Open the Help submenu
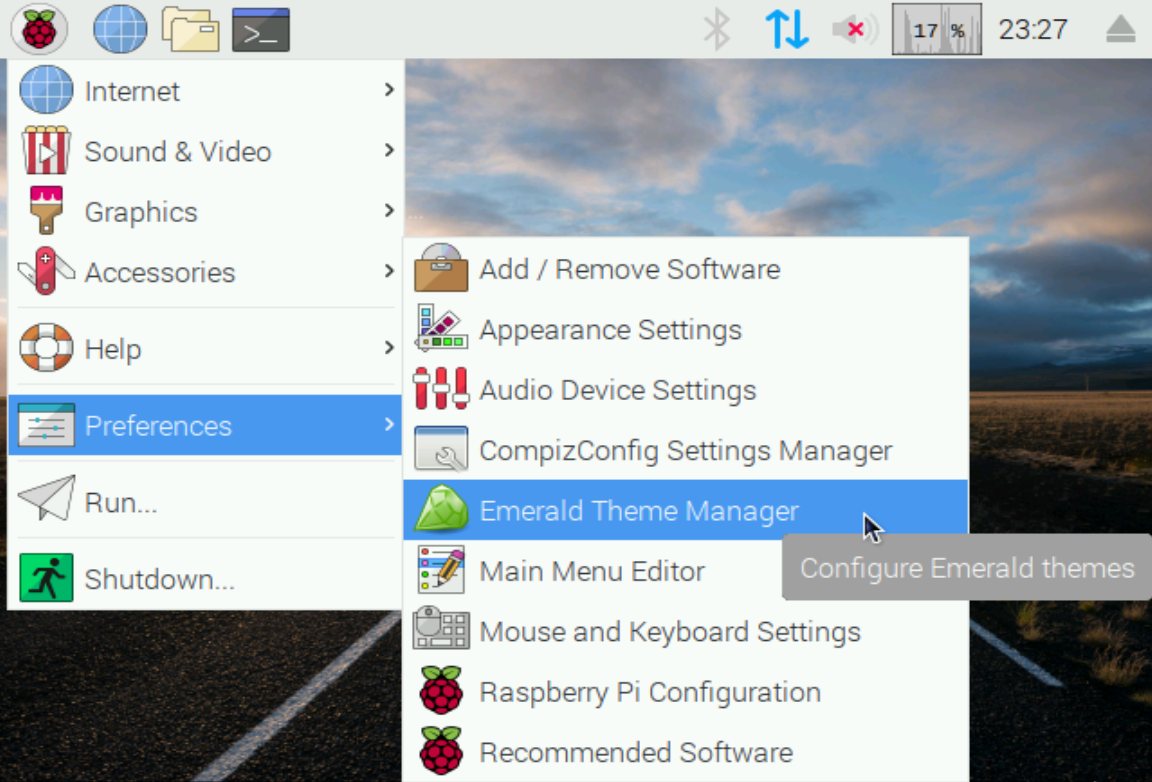This screenshot has height=782, width=1152. [205, 347]
